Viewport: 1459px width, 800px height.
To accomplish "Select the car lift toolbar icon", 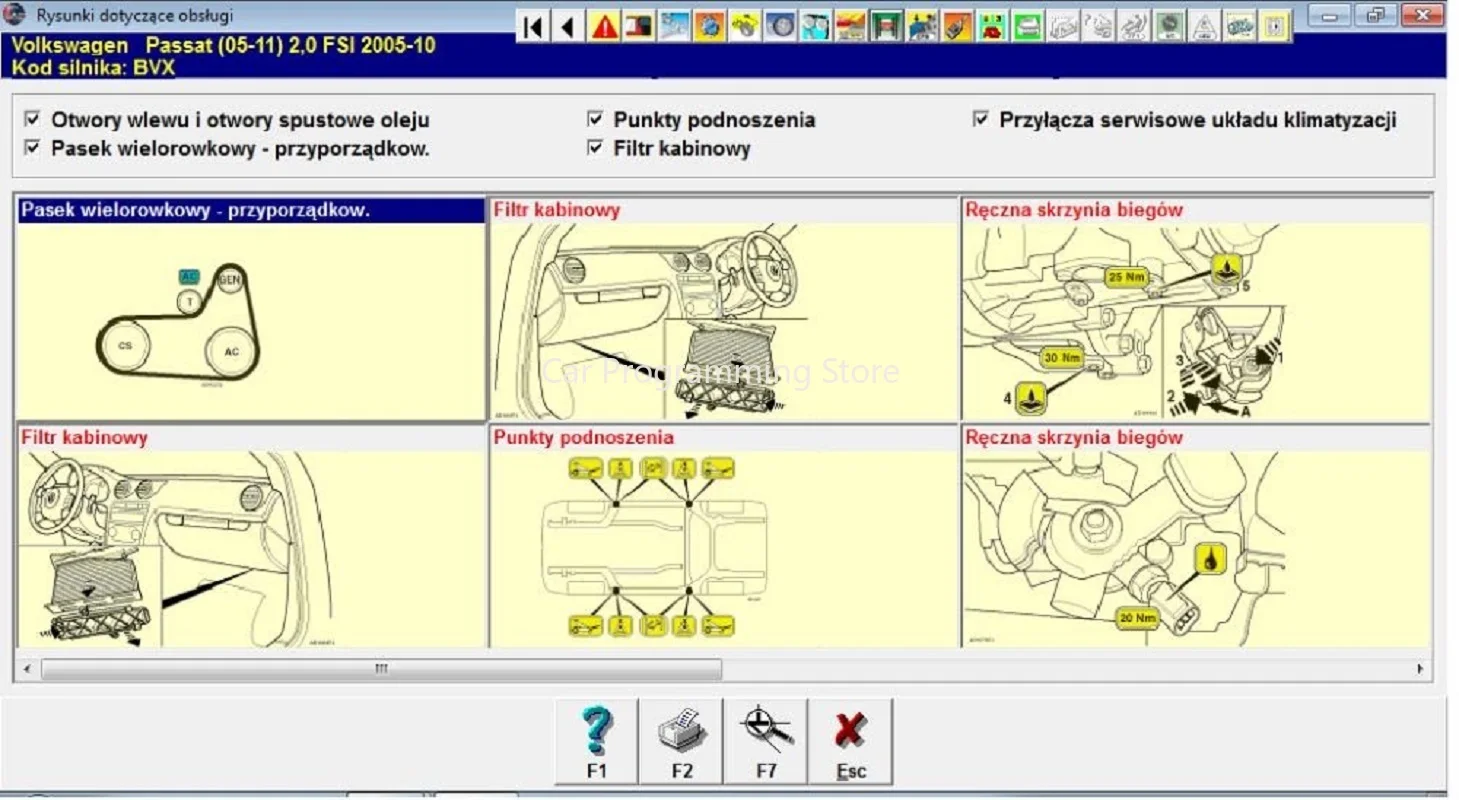I will pos(885,25).
